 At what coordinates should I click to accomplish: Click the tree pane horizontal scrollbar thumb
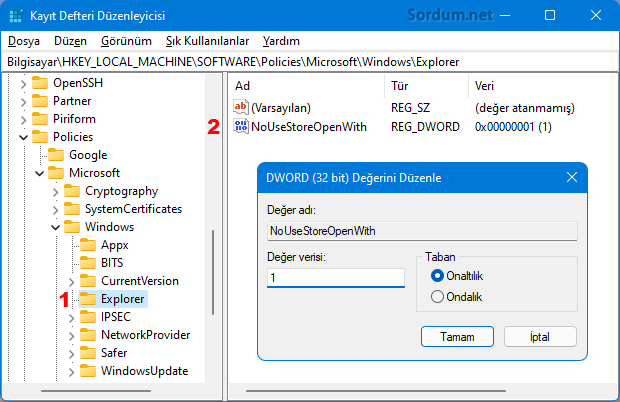96,391
